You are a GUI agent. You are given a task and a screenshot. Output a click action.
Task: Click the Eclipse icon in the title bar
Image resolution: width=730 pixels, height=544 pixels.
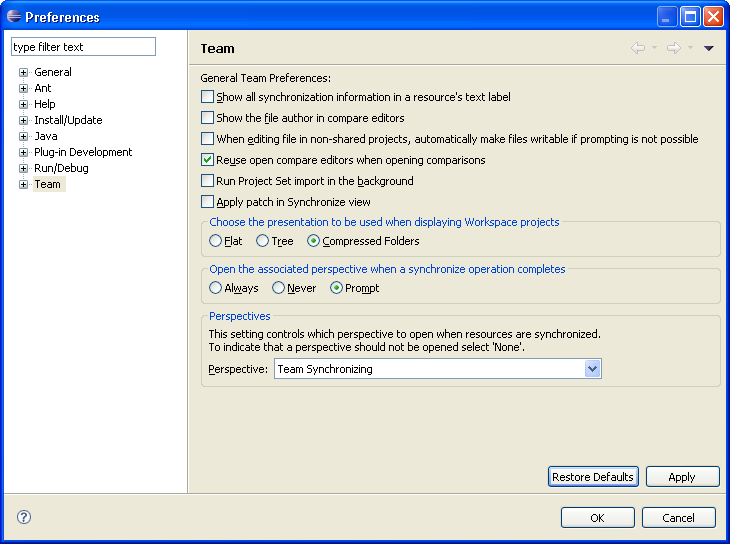point(14,16)
